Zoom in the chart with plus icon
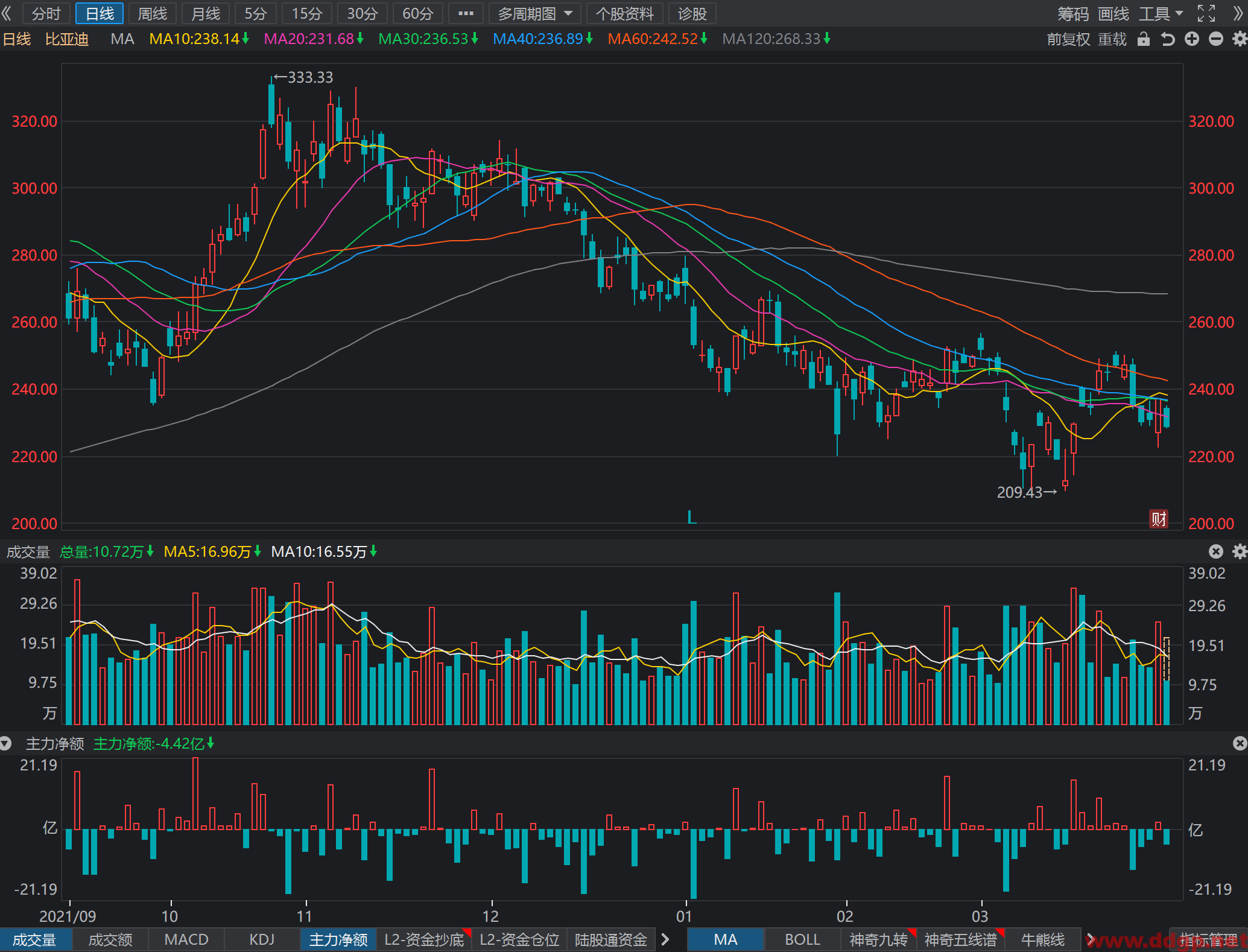Image resolution: width=1248 pixels, height=952 pixels. (1192, 39)
